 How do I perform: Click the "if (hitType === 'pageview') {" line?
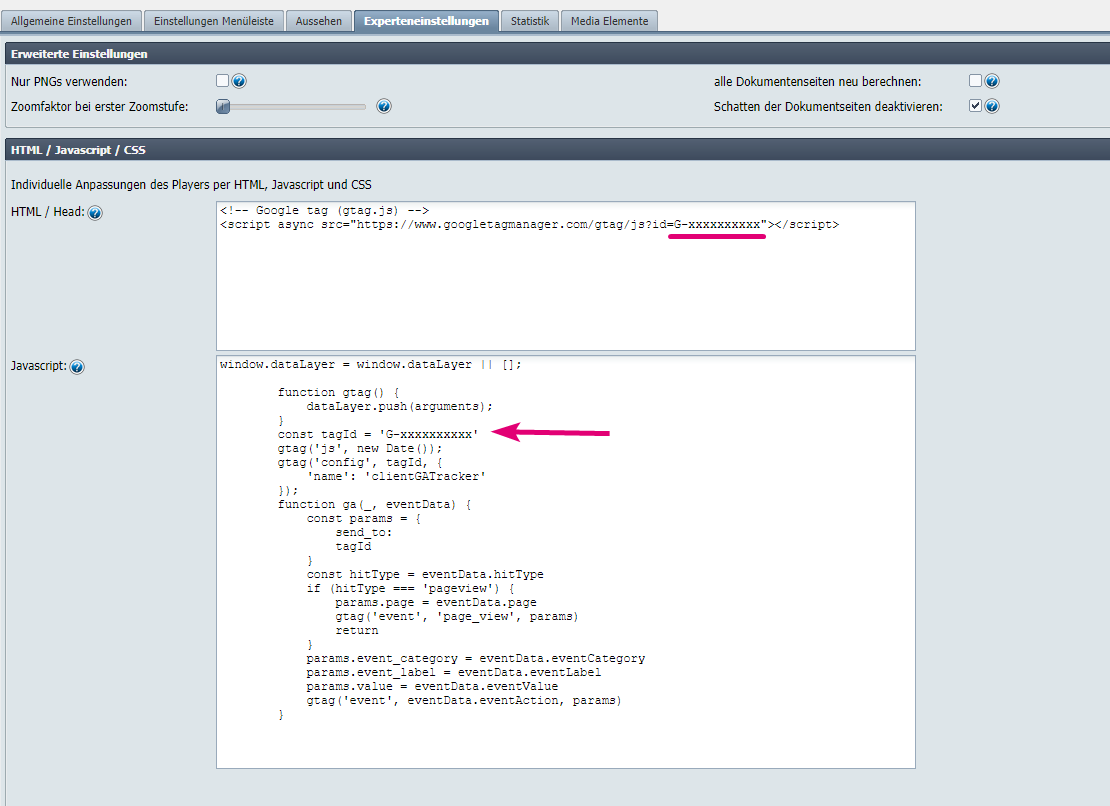[411, 588]
